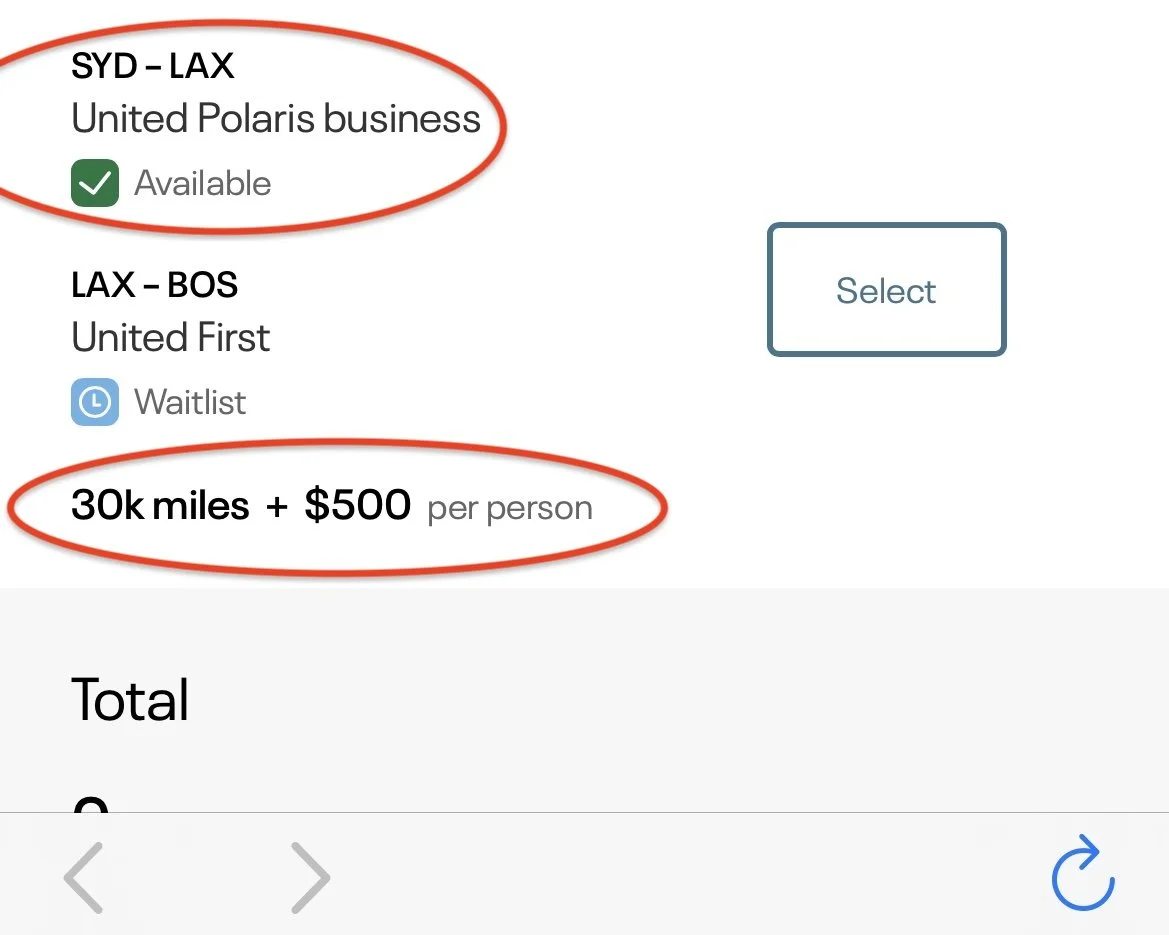This screenshot has height=935, width=1169.
Task: Tap the plus sign between miles and dollars
Action: (277, 507)
